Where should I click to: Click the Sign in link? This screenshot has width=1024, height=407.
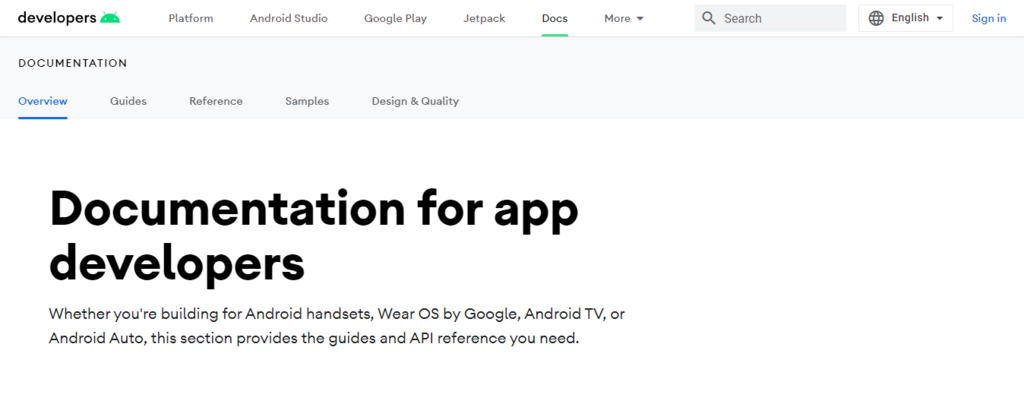(989, 18)
